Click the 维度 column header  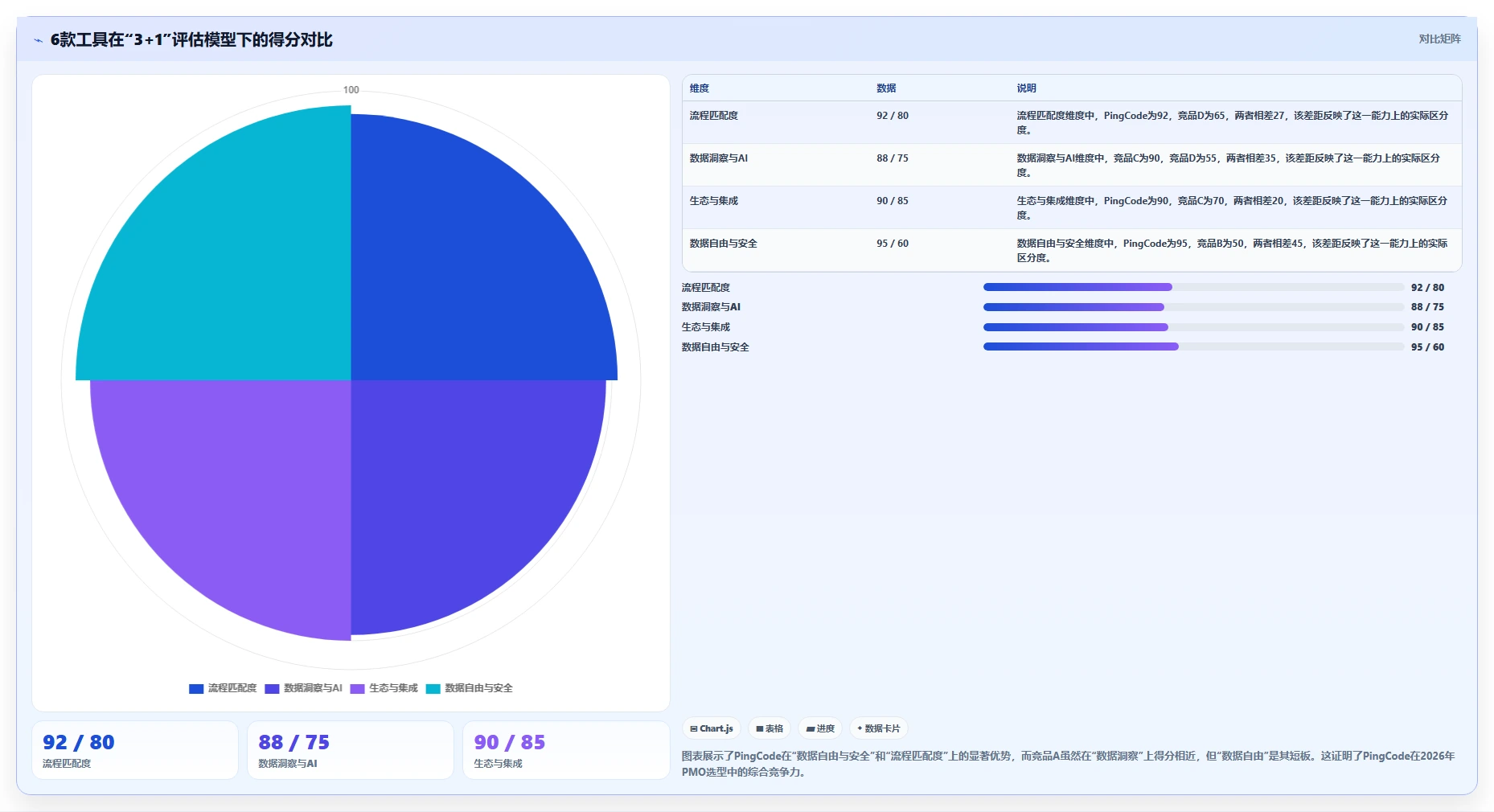tap(700, 88)
